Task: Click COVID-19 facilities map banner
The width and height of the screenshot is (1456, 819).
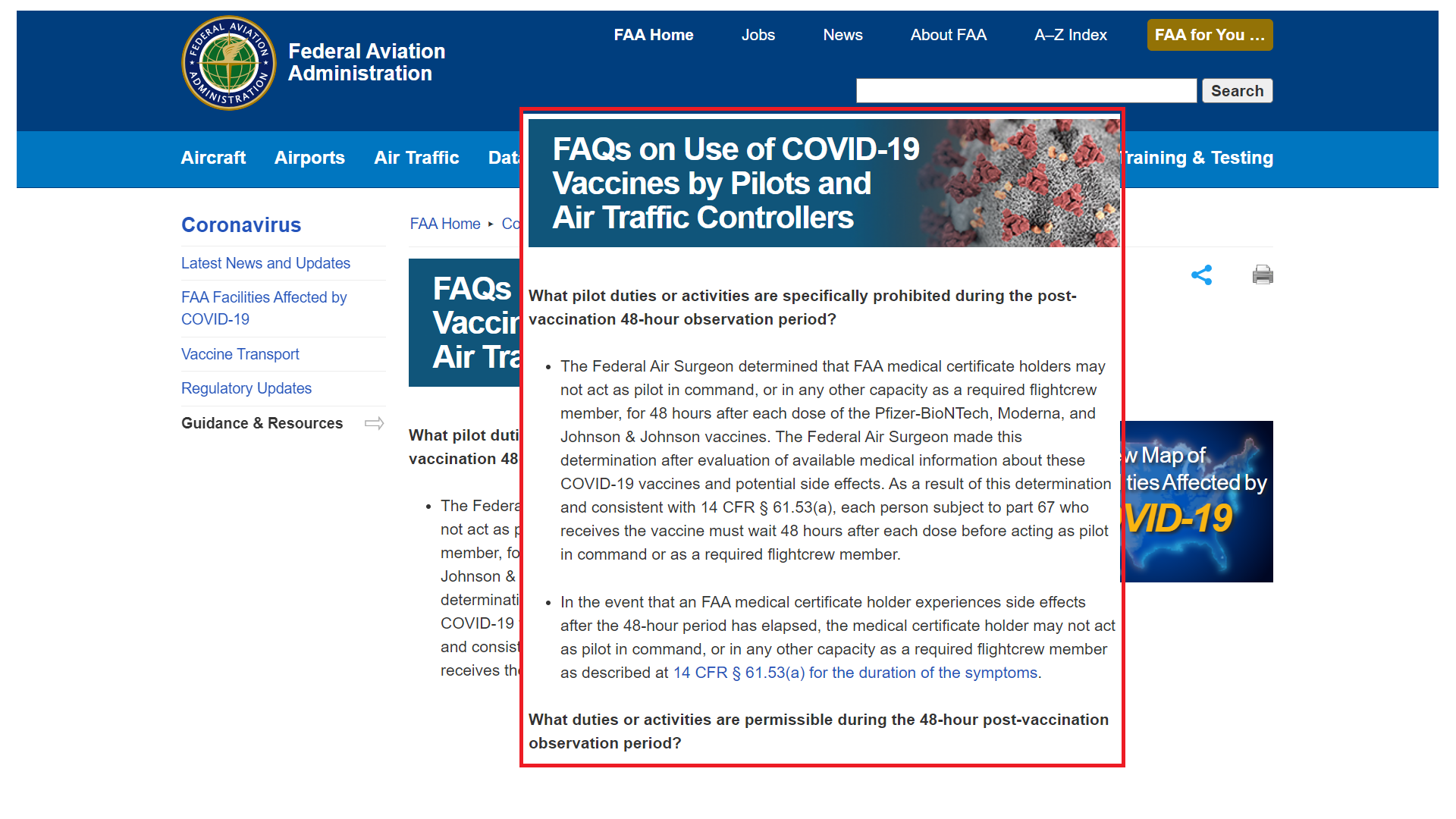Action: [1198, 501]
